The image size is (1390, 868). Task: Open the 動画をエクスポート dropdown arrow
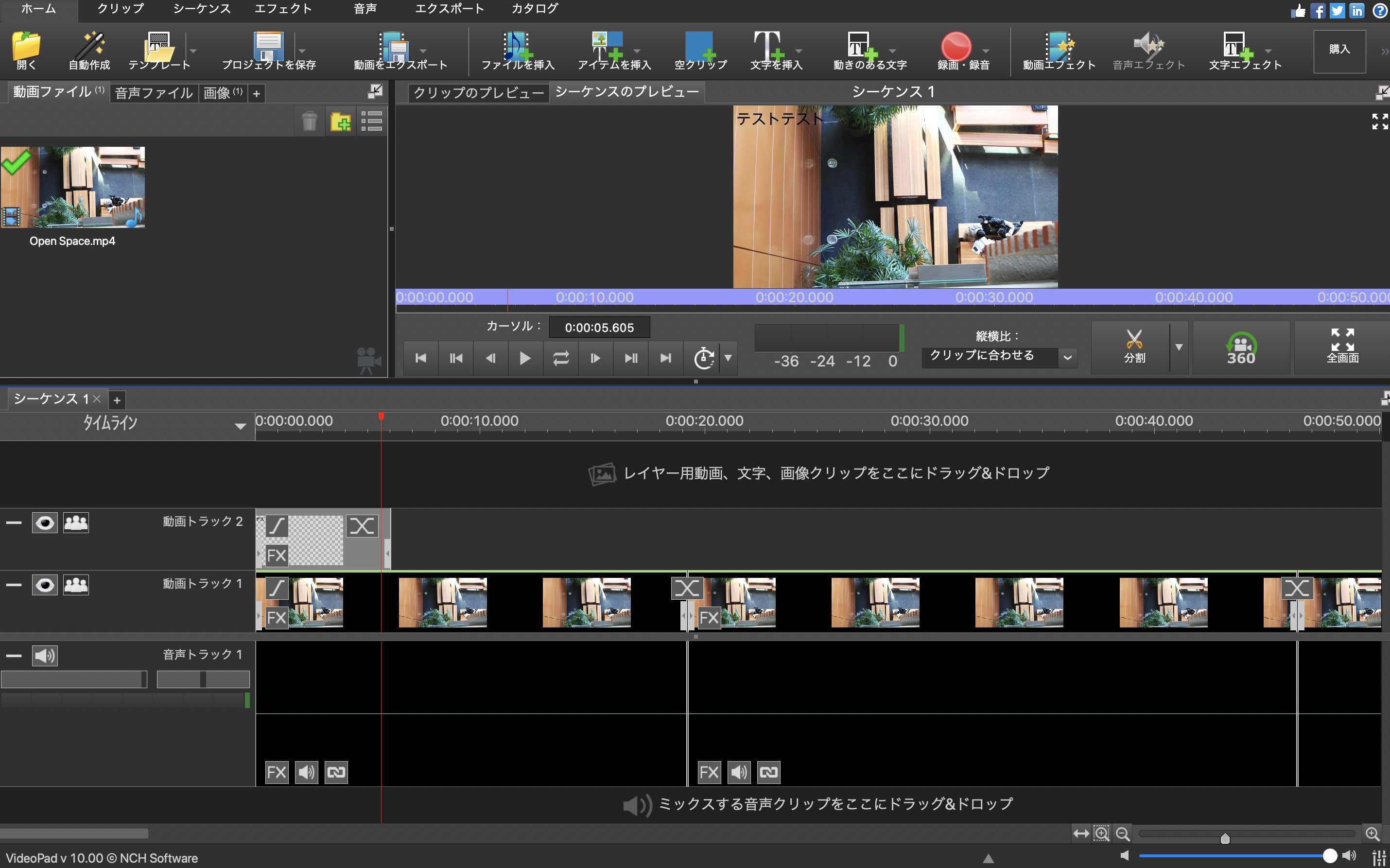pos(423,51)
